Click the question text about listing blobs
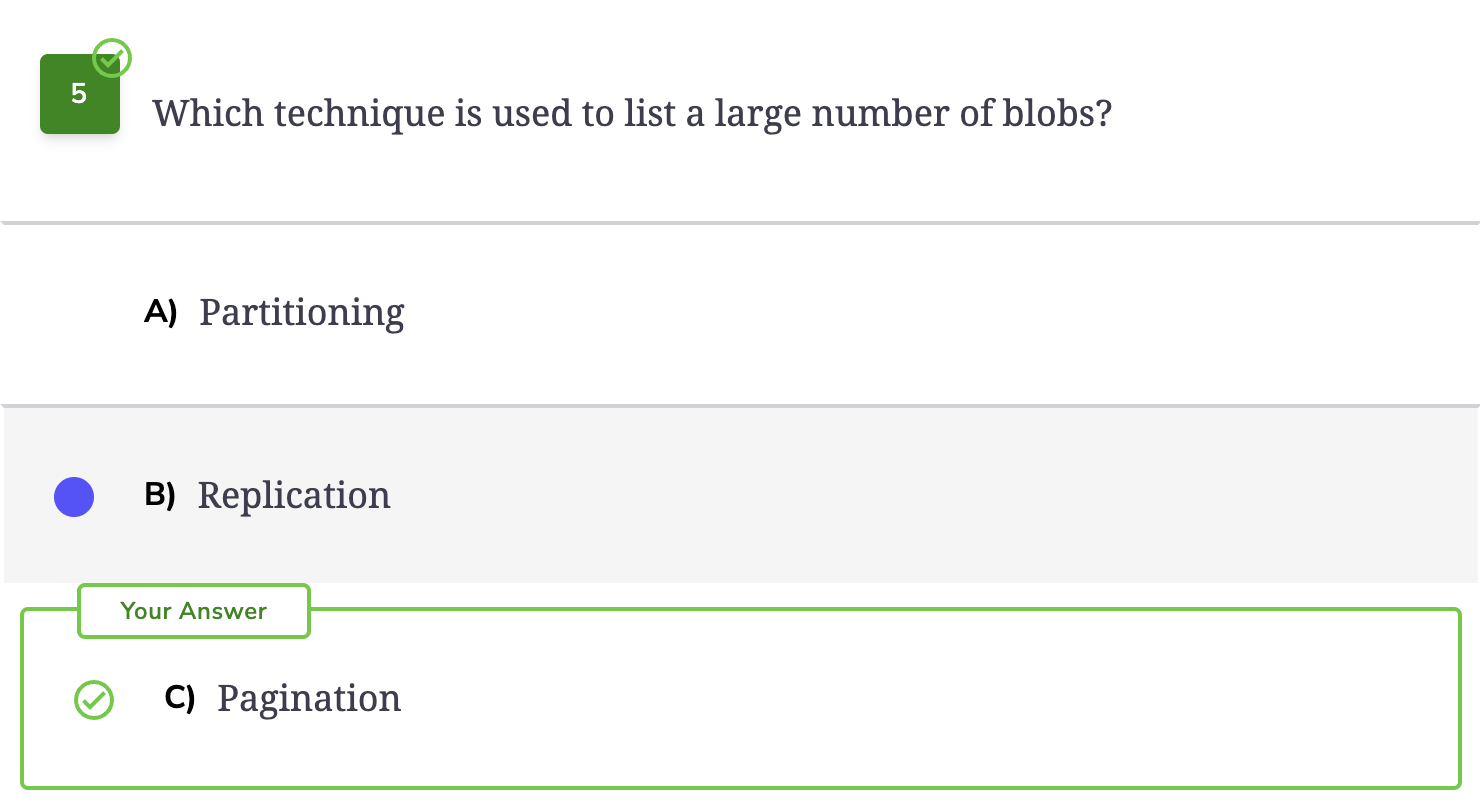1480x804 pixels. click(x=632, y=113)
